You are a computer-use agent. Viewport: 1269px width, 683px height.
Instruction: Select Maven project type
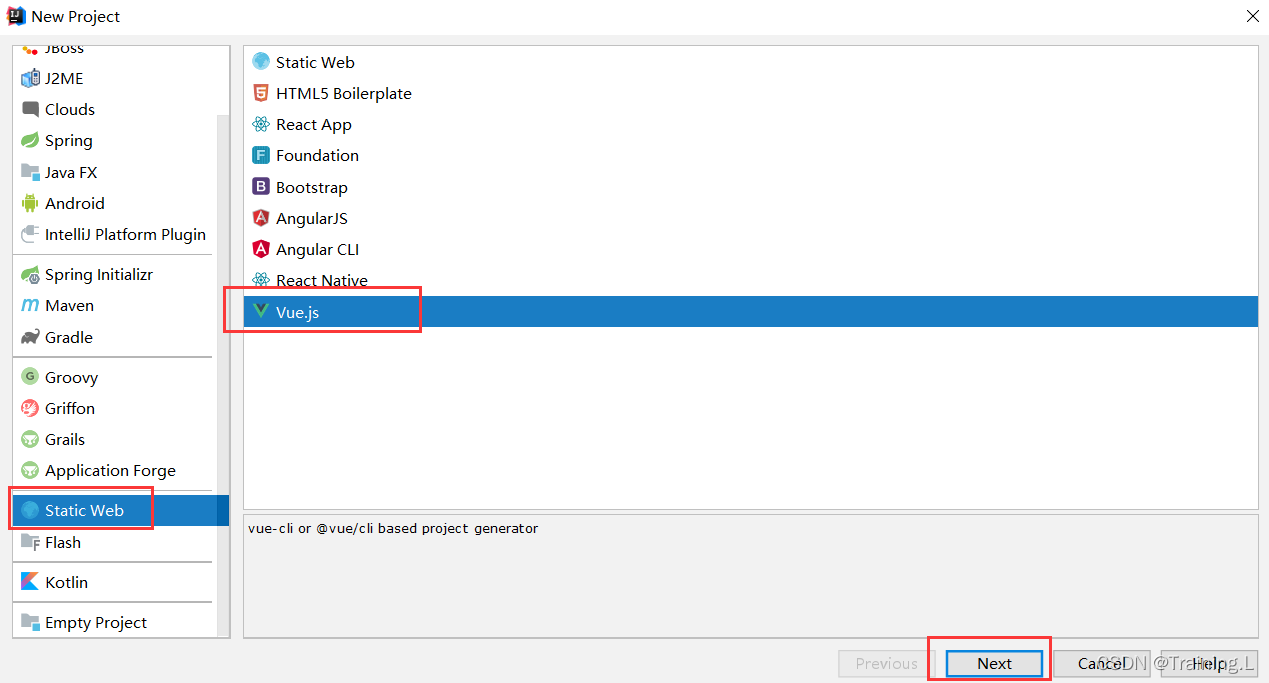click(70, 305)
